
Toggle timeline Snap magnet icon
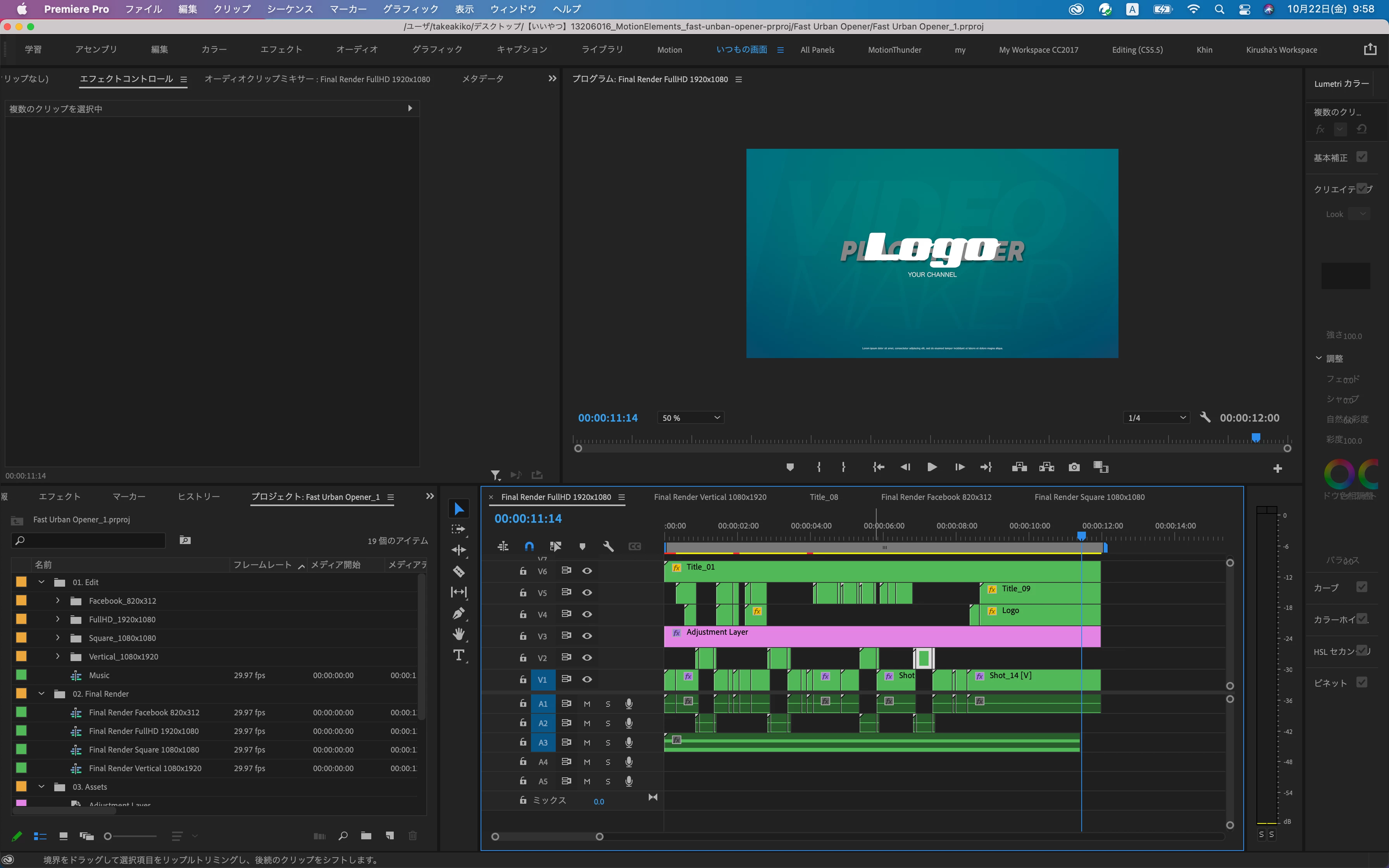coord(529,546)
